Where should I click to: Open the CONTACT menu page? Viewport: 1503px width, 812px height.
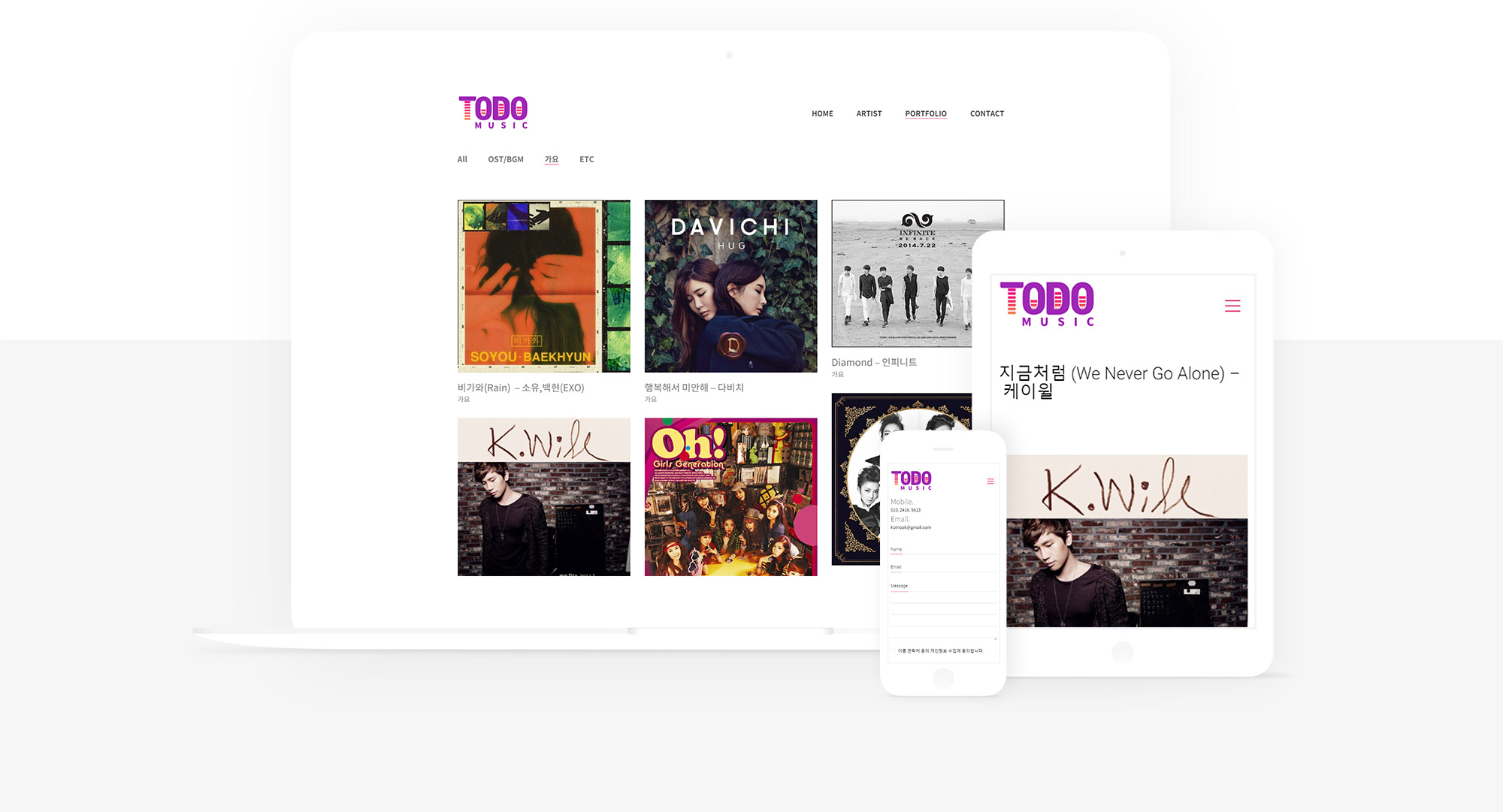(987, 113)
